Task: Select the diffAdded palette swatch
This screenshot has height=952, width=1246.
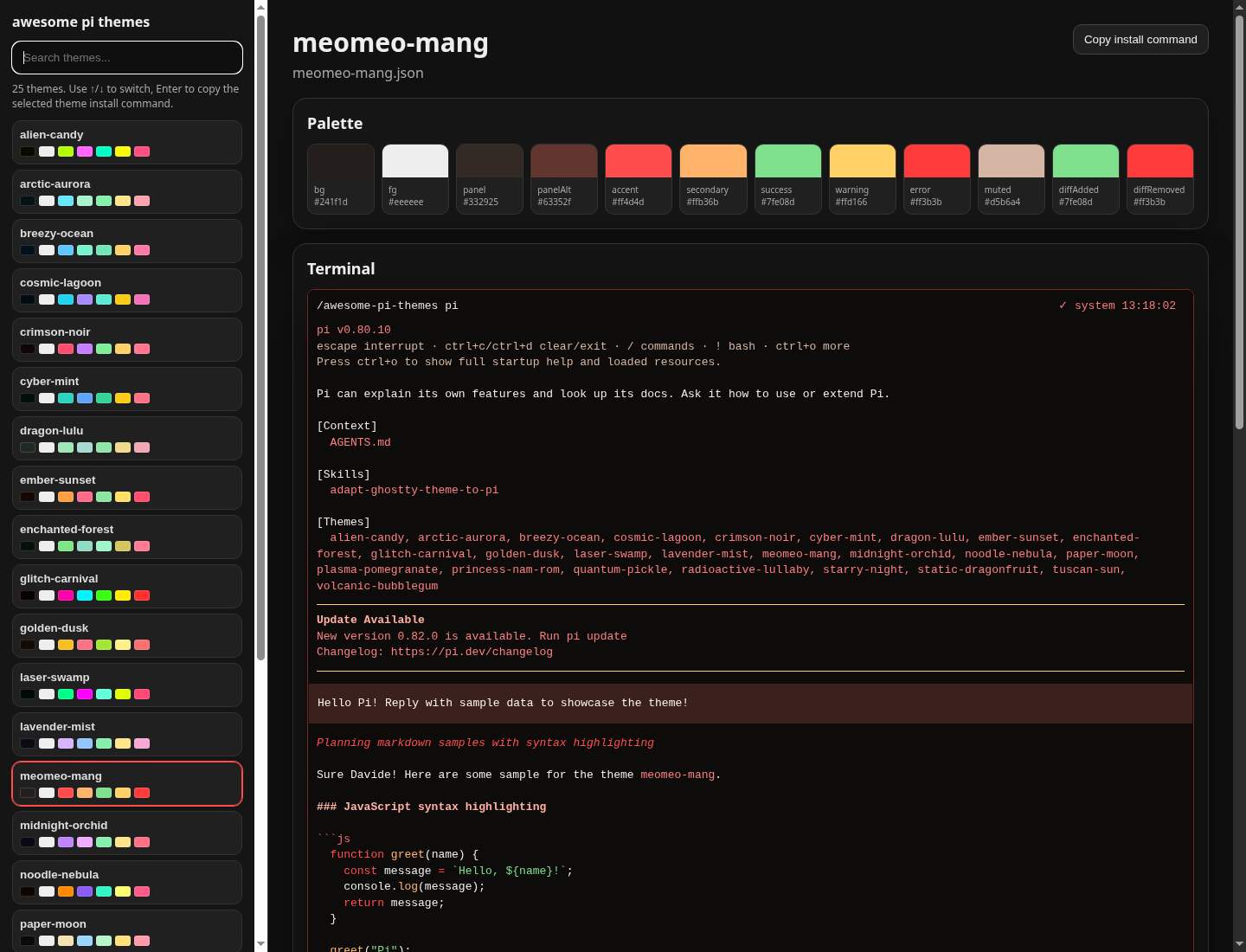Action: (1086, 178)
